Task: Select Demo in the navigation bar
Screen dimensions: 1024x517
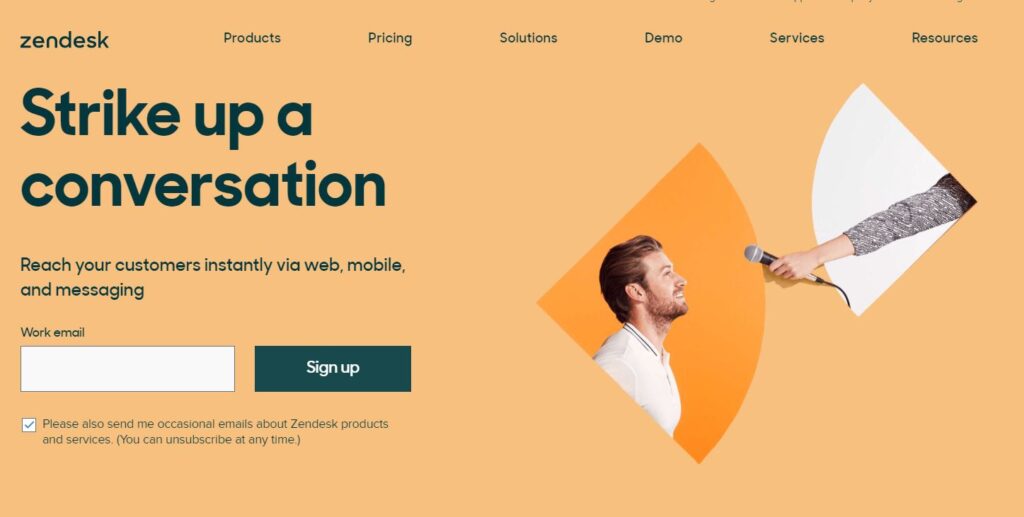Action: (664, 38)
